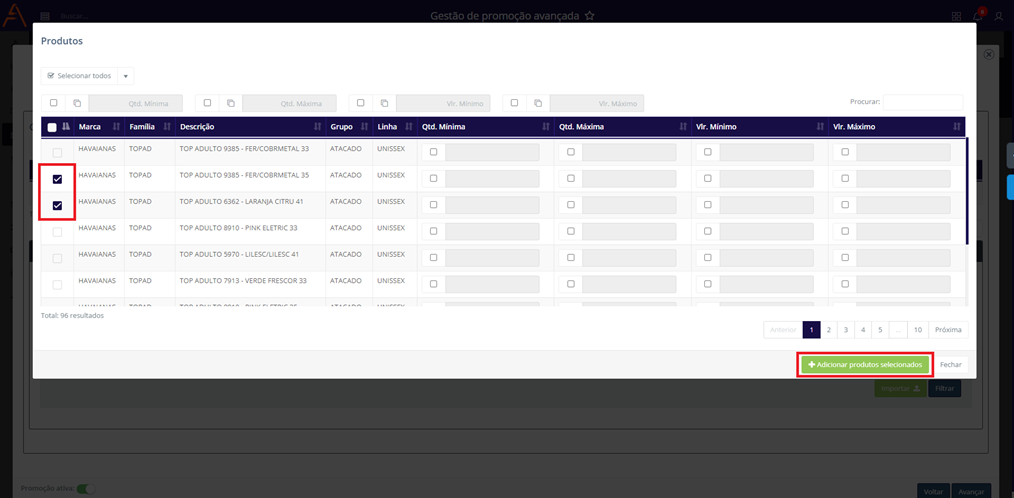Sort table by the Marca column
Screen dimensions: 1014x498
click(98, 127)
